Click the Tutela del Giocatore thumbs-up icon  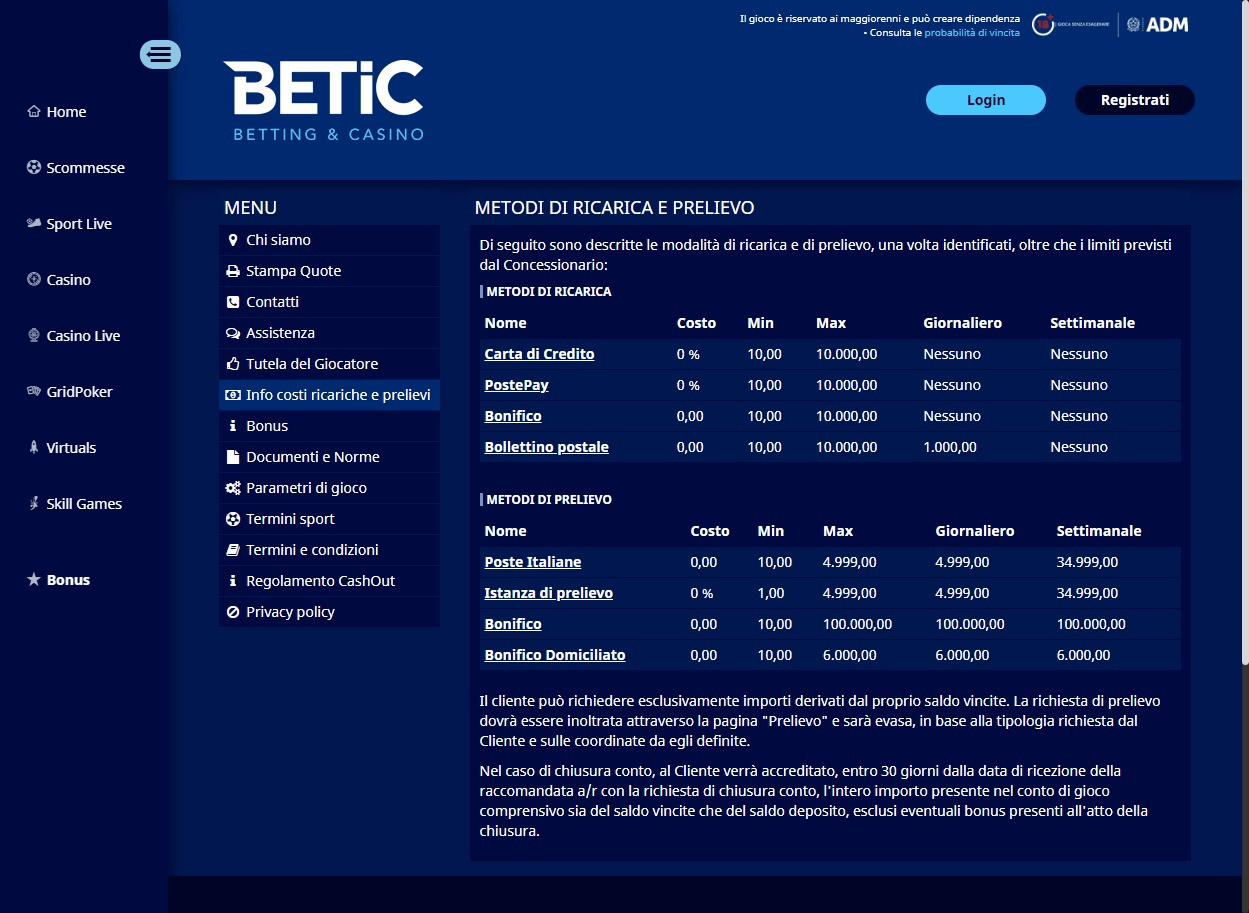(233, 364)
